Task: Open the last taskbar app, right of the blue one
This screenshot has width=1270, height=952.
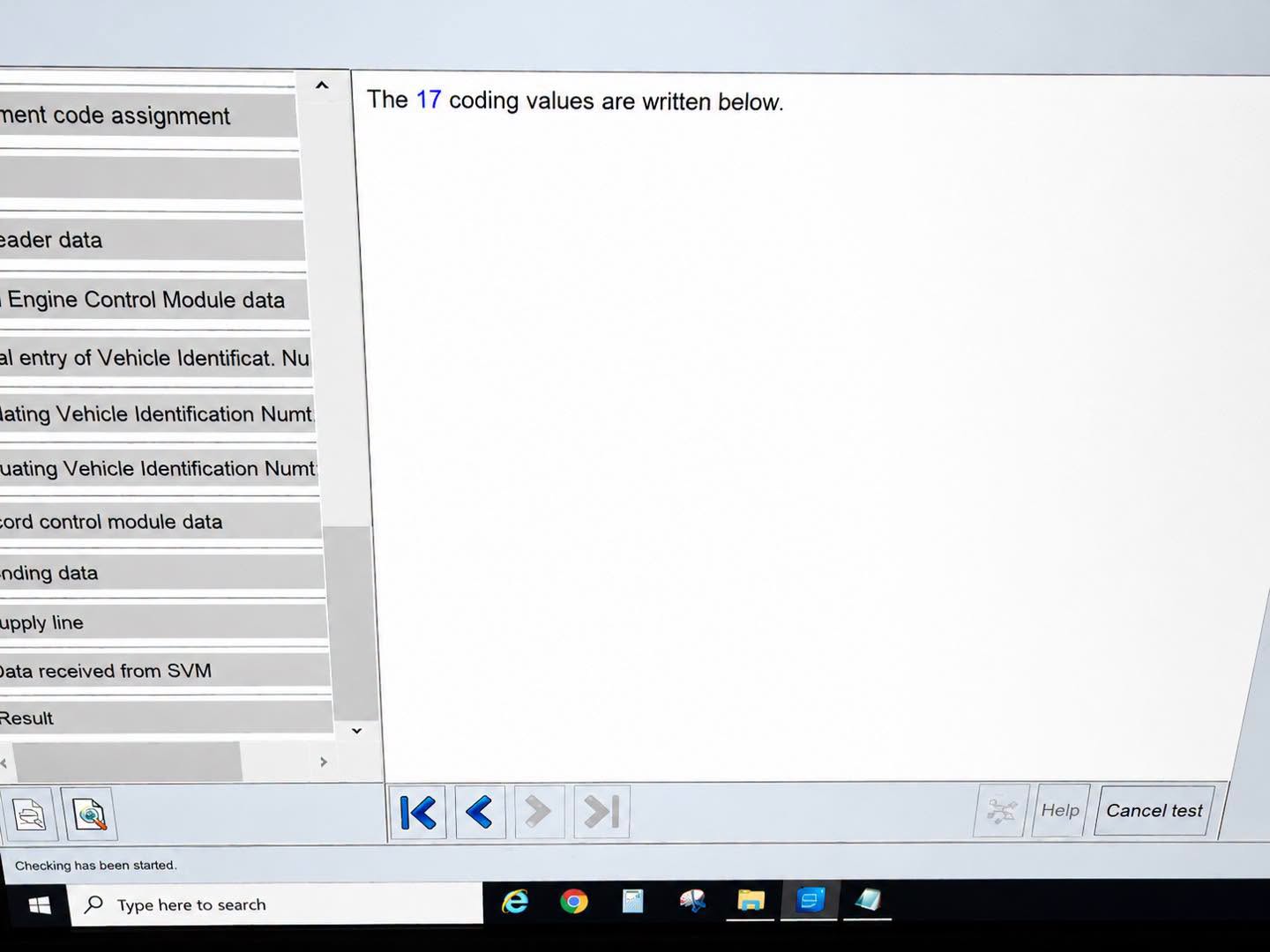Action: (868, 899)
